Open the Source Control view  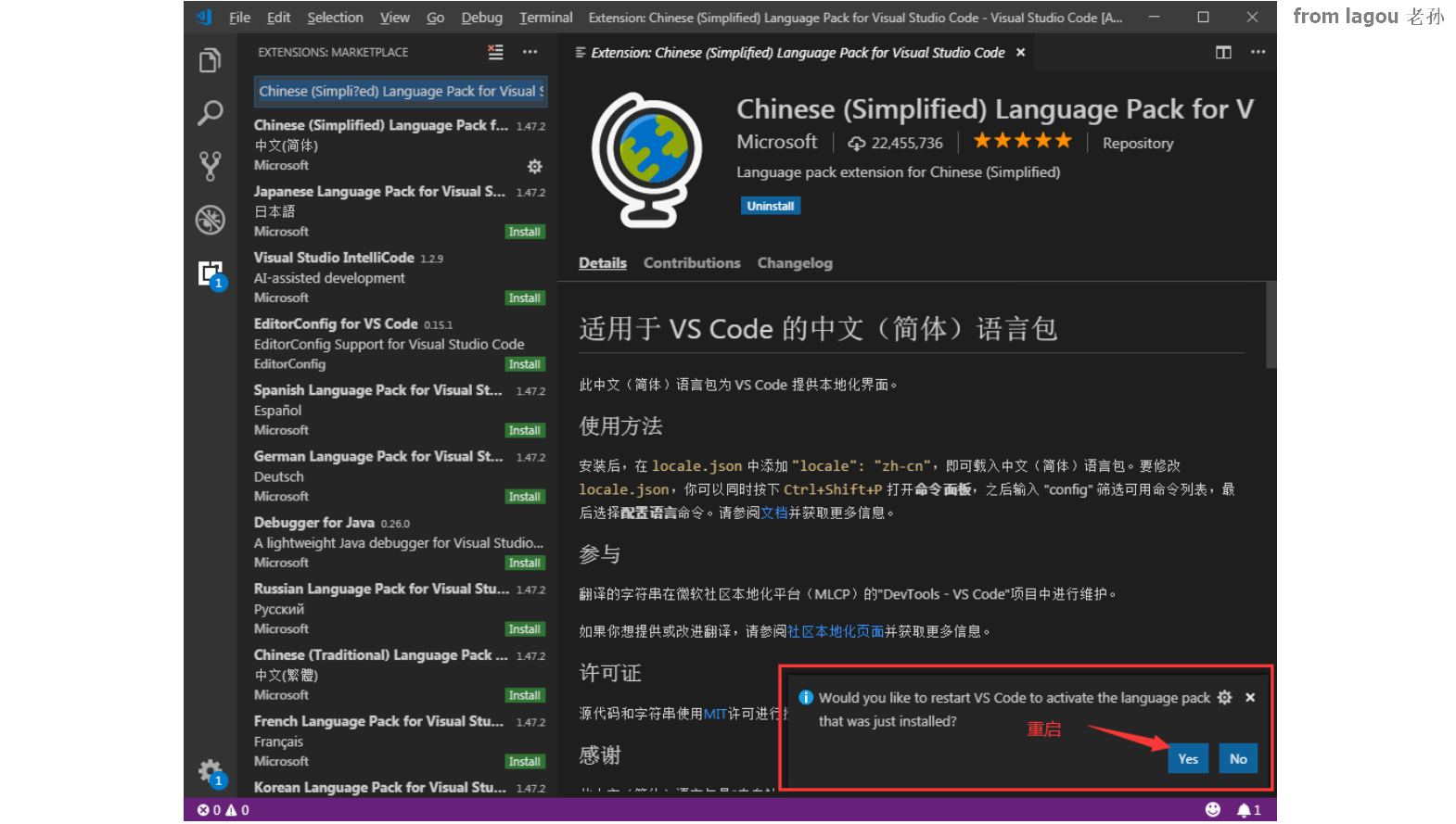(211, 166)
